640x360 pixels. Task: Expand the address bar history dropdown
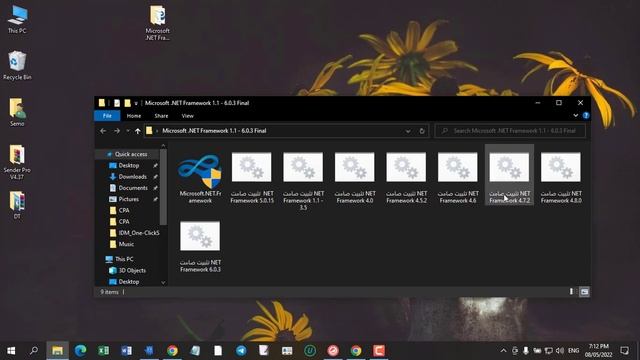pyautogui.click(x=408, y=131)
